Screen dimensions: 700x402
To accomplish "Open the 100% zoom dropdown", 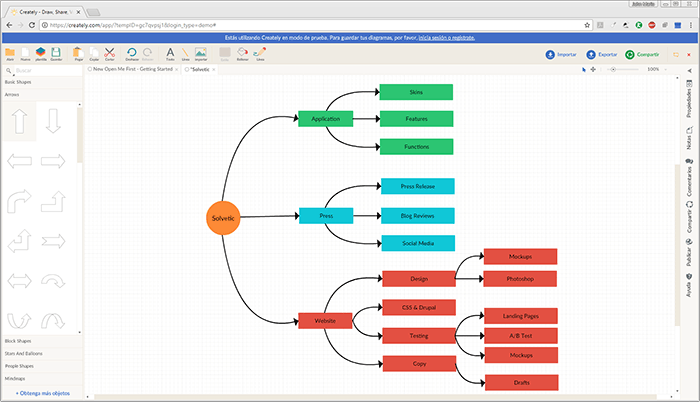I will [657, 69].
